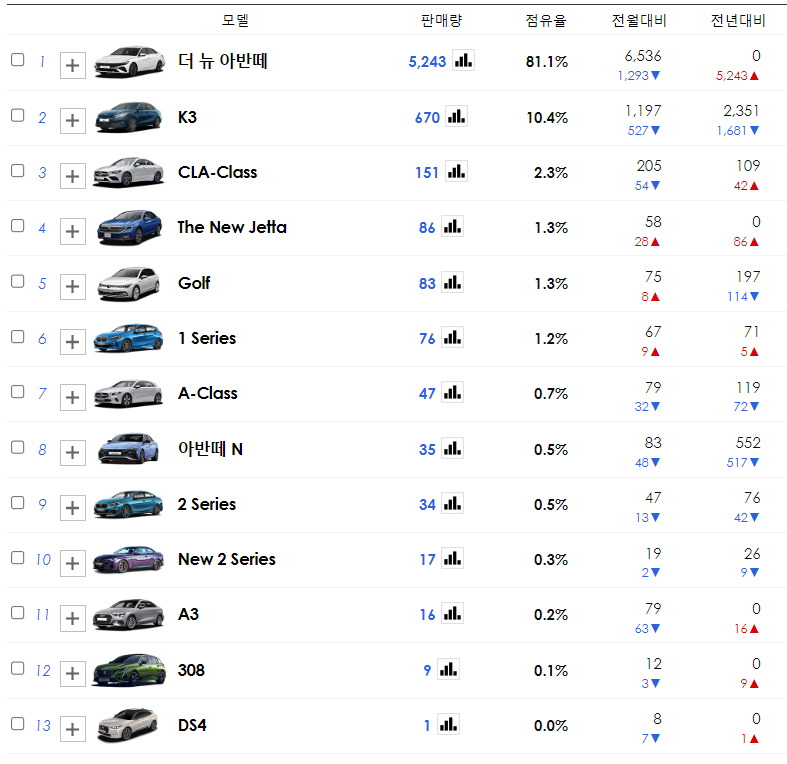The width and height of the screenshot is (787, 764).
Task: Click the green 308 car thumbnail
Action: [x=129, y=670]
